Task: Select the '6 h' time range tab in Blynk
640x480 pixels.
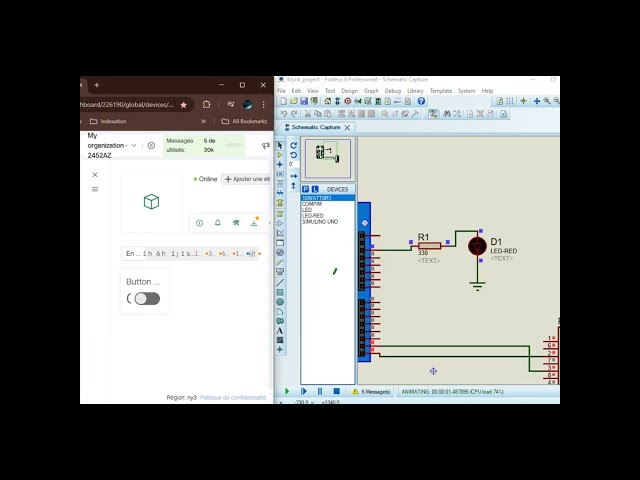Action: (161, 254)
